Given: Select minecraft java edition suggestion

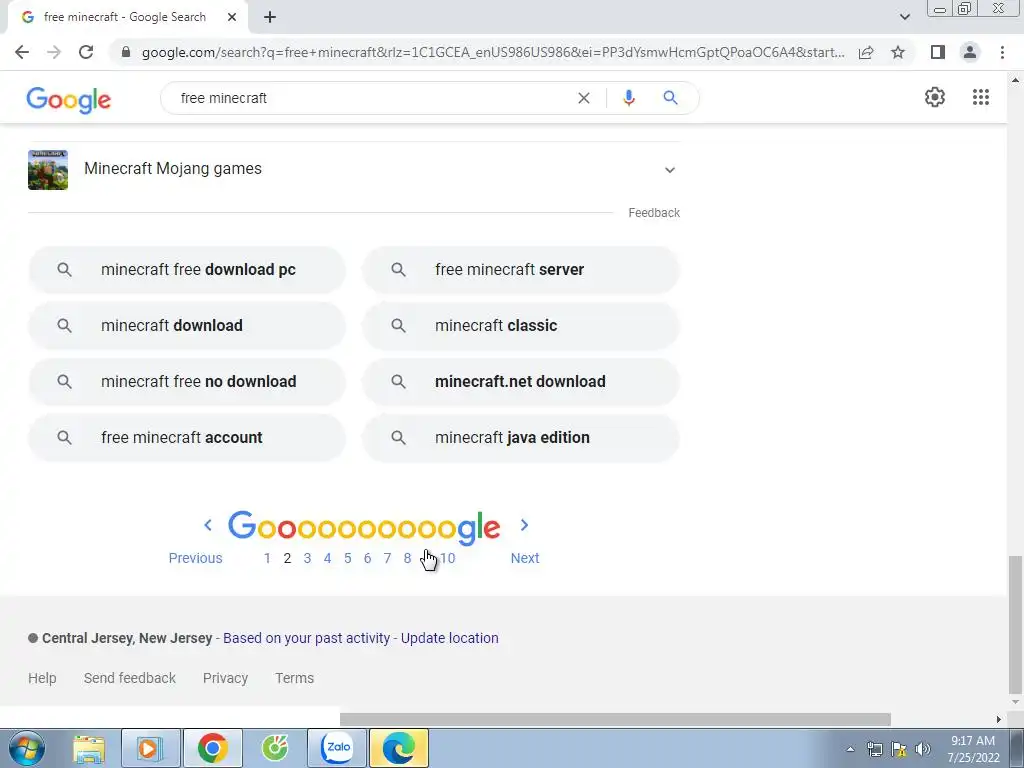Looking at the screenshot, I should 520,438.
